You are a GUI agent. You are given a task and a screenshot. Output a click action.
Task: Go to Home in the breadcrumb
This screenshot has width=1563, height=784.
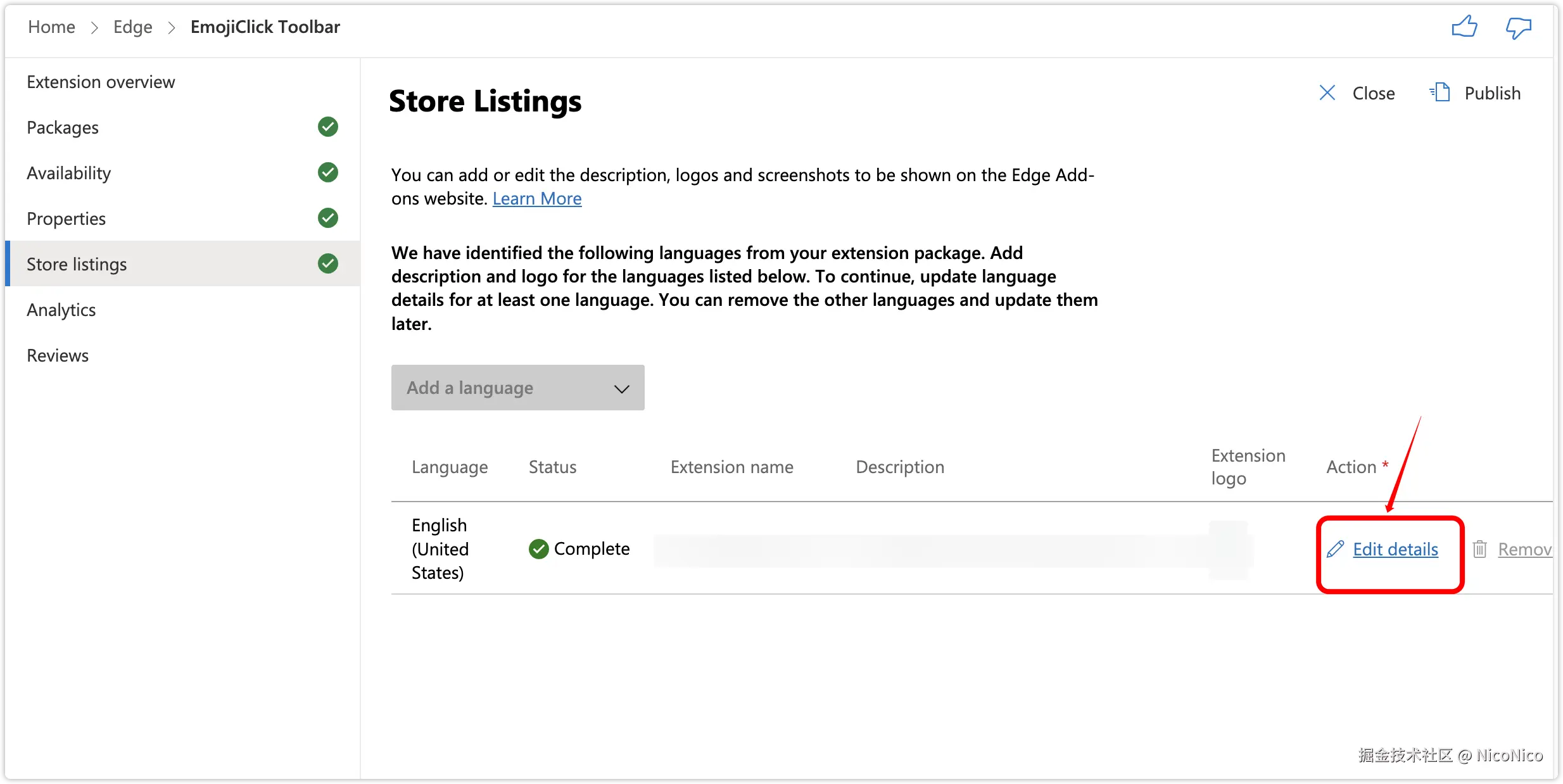[51, 27]
